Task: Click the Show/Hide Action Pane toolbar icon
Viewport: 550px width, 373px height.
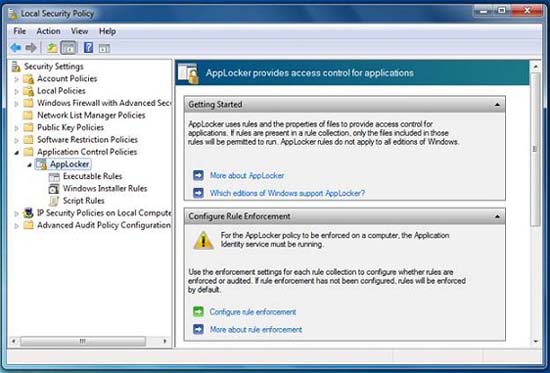Action: point(104,48)
